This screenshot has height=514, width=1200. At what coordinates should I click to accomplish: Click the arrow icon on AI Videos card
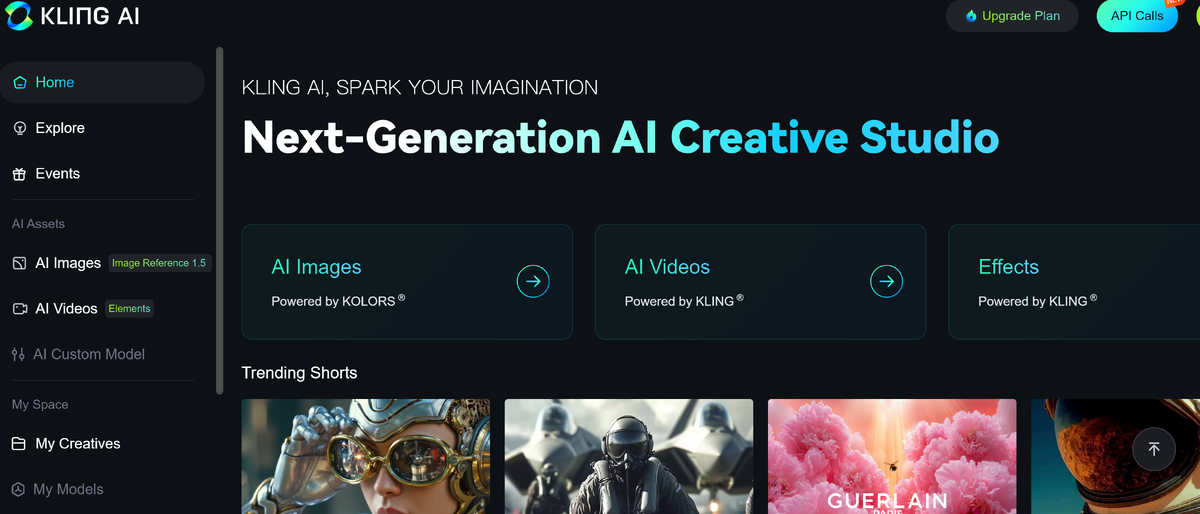point(886,282)
